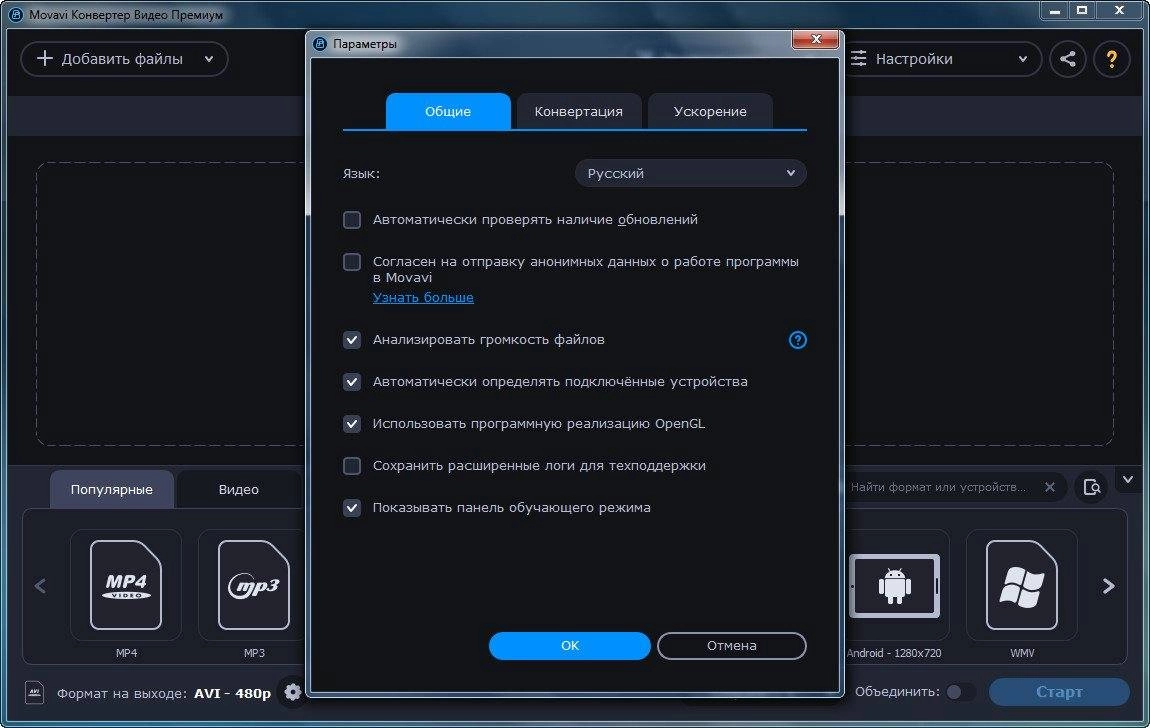
Task: Select the WMV format icon
Action: 1022,585
